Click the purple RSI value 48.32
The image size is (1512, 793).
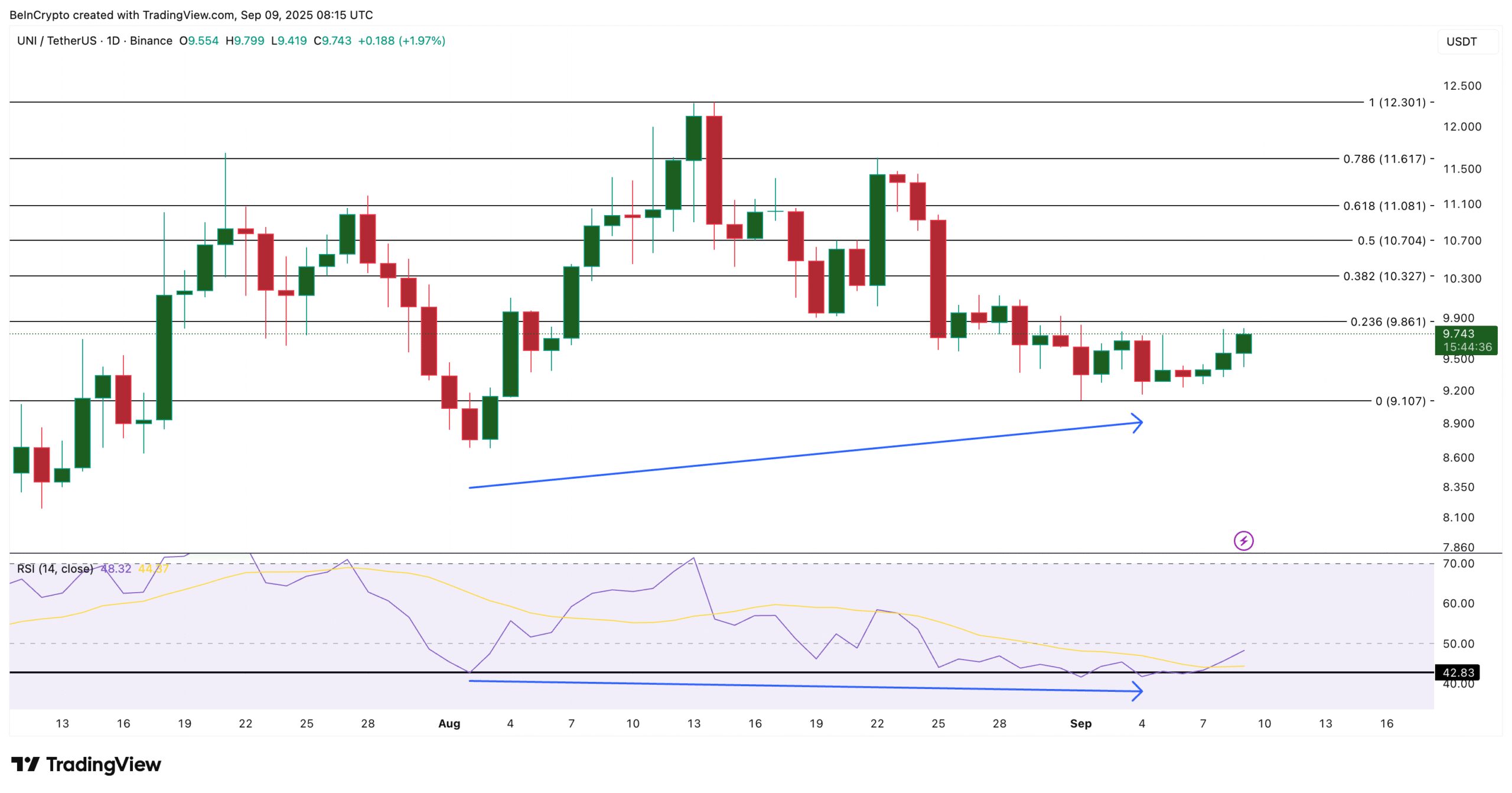pyautogui.click(x=116, y=568)
